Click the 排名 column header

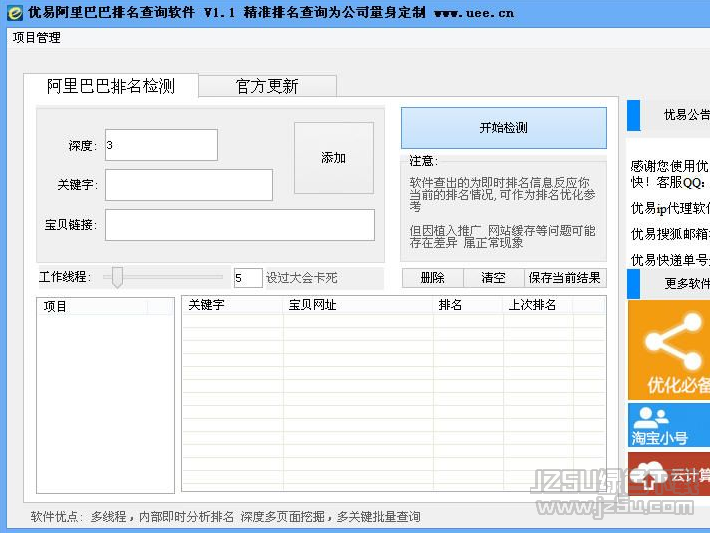point(468,305)
